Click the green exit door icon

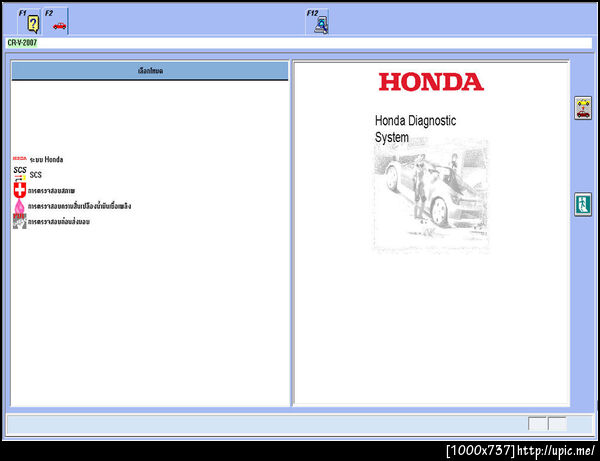point(583,205)
